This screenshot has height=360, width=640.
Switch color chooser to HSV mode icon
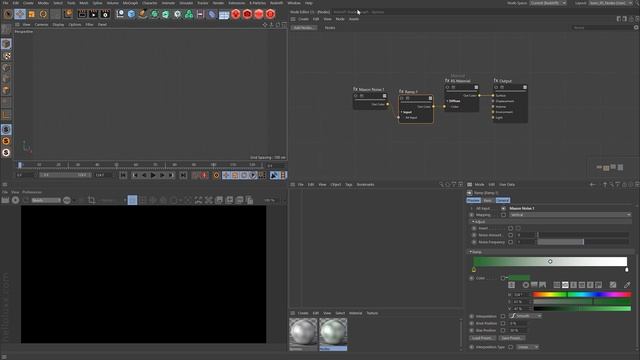[565, 285]
